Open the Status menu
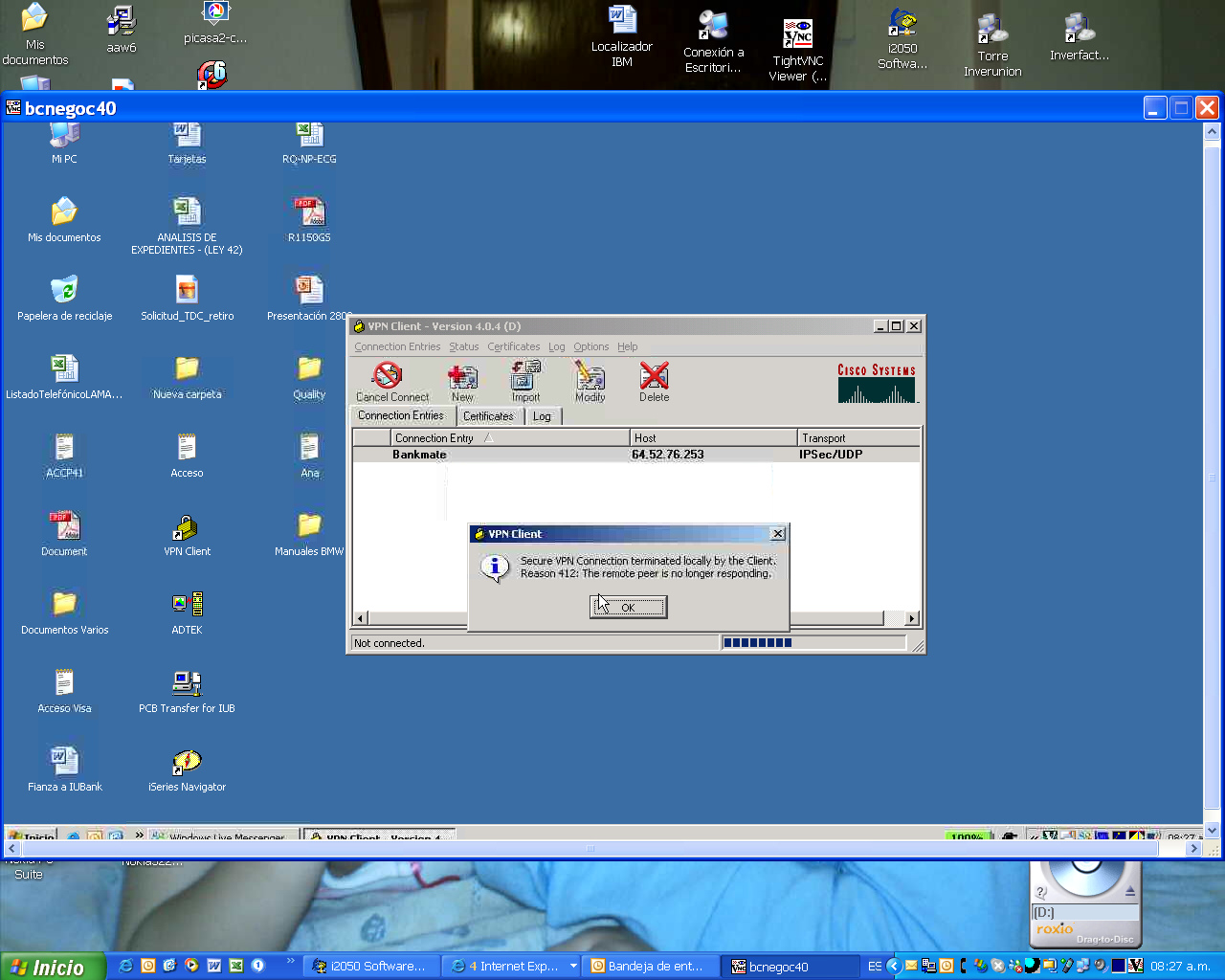The height and width of the screenshot is (980, 1225). point(464,346)
